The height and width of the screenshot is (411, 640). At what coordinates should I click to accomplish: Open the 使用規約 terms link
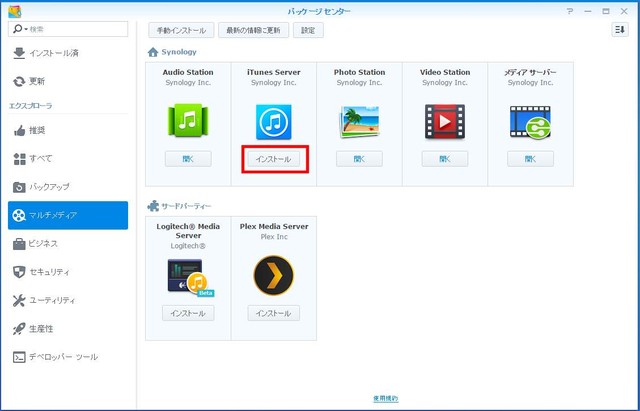[x=385, y=398]
